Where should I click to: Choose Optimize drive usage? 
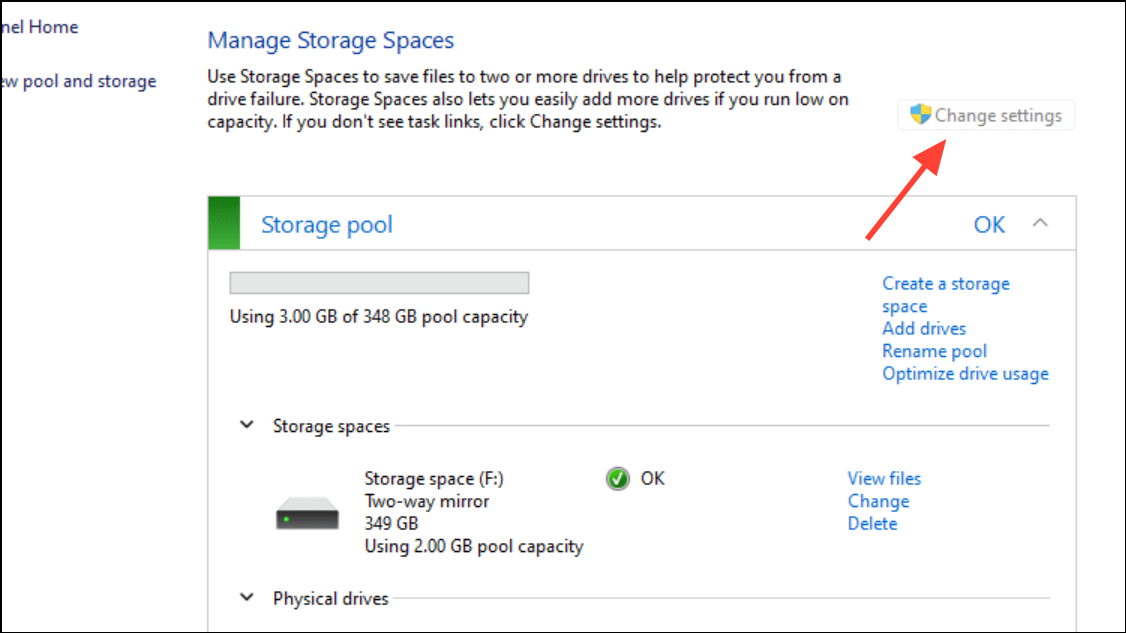(964, 373)
